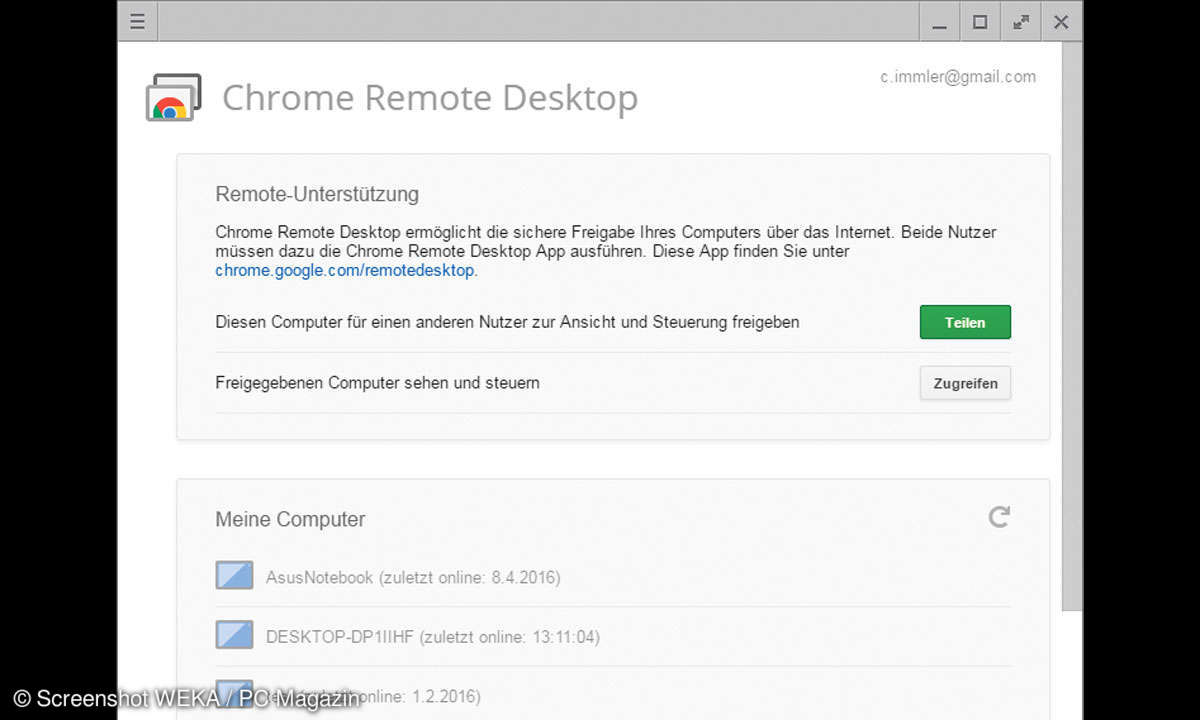Click the green Teilen button
This screenshot has width=1200, height=720.
pos(965,323)
